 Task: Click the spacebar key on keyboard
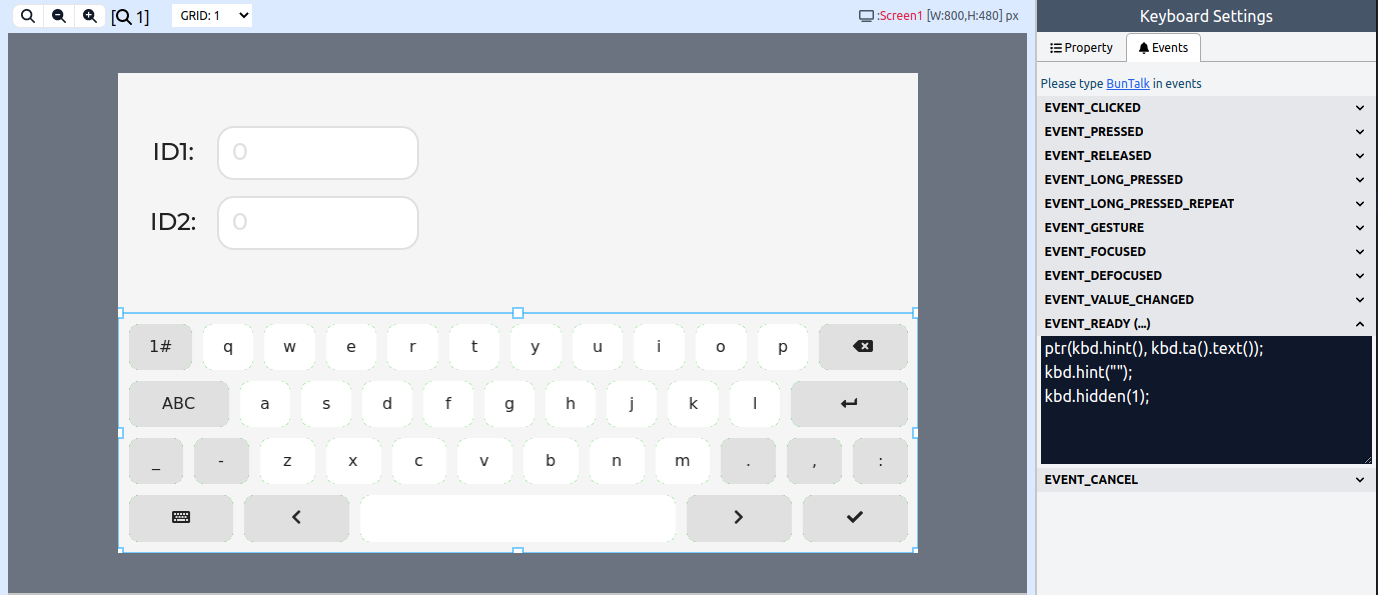pyautogui.click(x=518, y=518)
